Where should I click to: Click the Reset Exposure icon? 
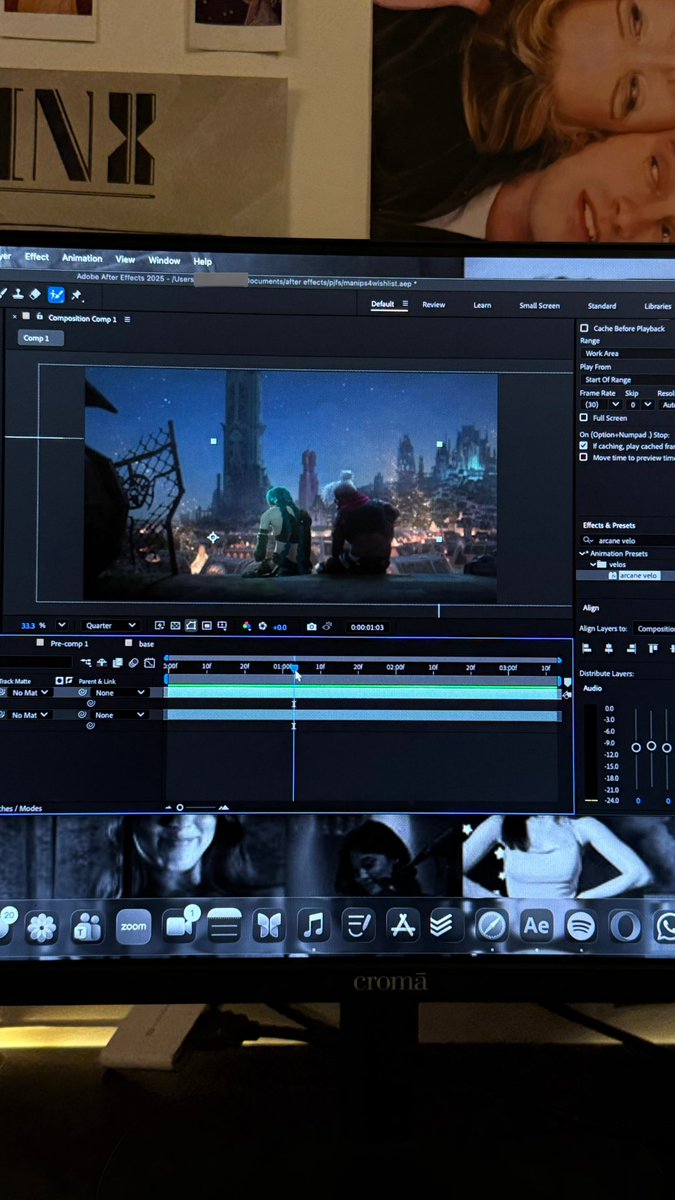[263, 626]
